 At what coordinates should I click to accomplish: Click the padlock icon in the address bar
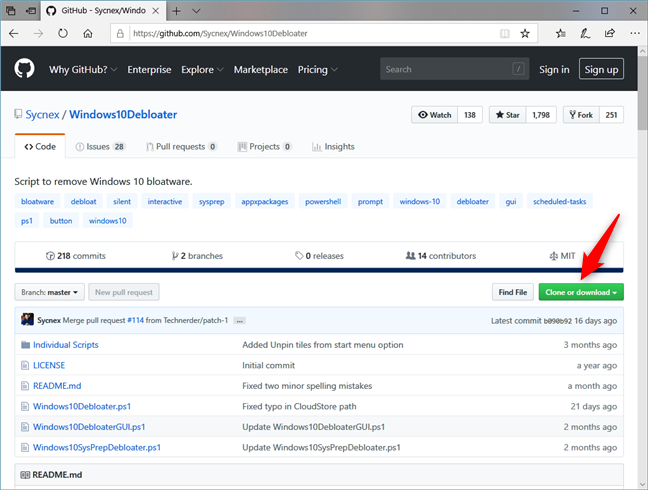pos(120,33)
